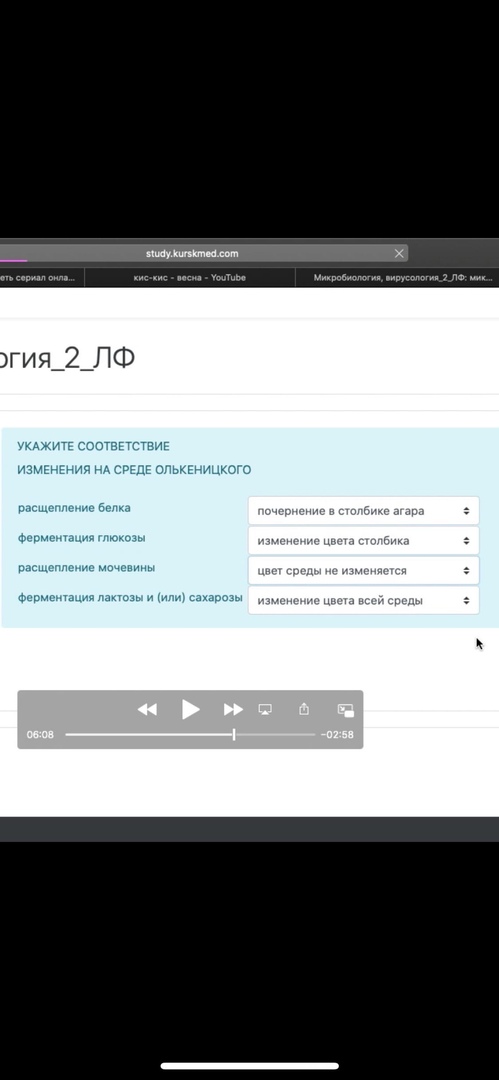499x1080 pixels.
Task: Click the video progress scrubber handle
Action: pos(234,735)
